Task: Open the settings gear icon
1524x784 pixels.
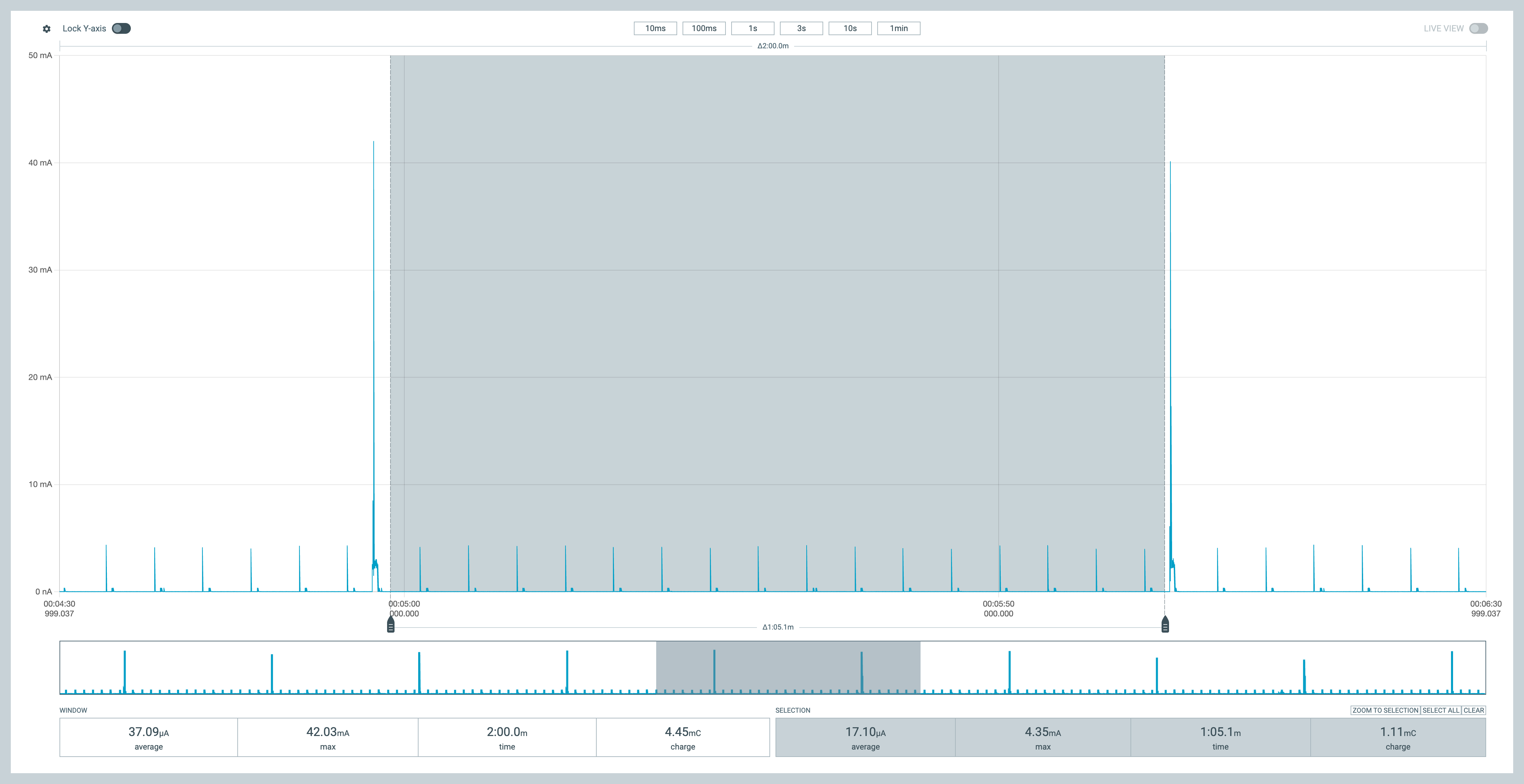Action: point(46,28)
